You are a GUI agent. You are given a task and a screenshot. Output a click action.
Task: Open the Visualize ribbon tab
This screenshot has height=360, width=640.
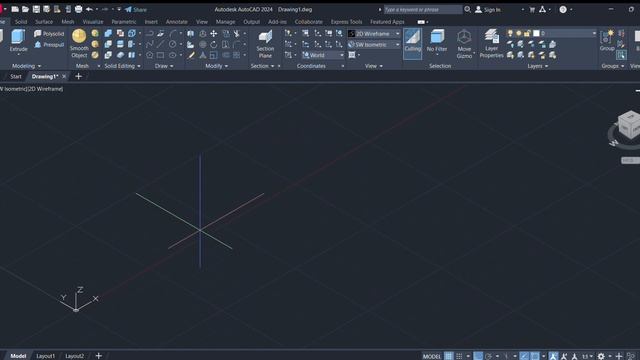(93, 22)
